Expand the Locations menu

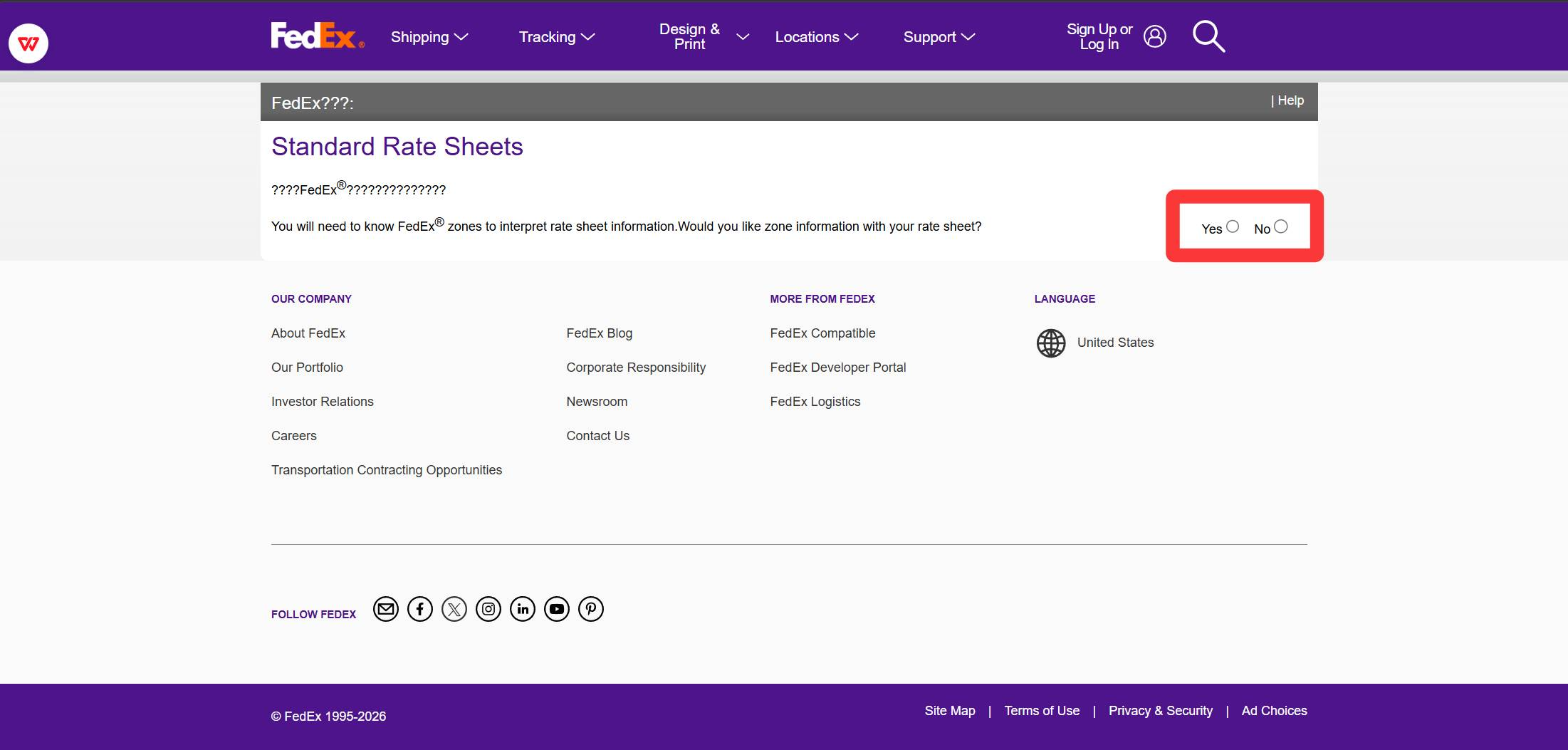point(817,37)
